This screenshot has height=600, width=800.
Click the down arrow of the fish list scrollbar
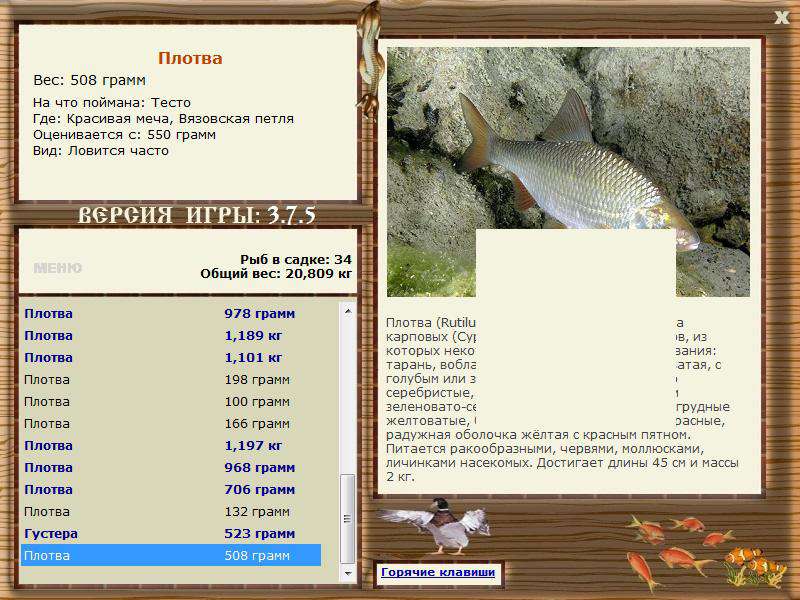pyautogui.click(x=348, y=573)
